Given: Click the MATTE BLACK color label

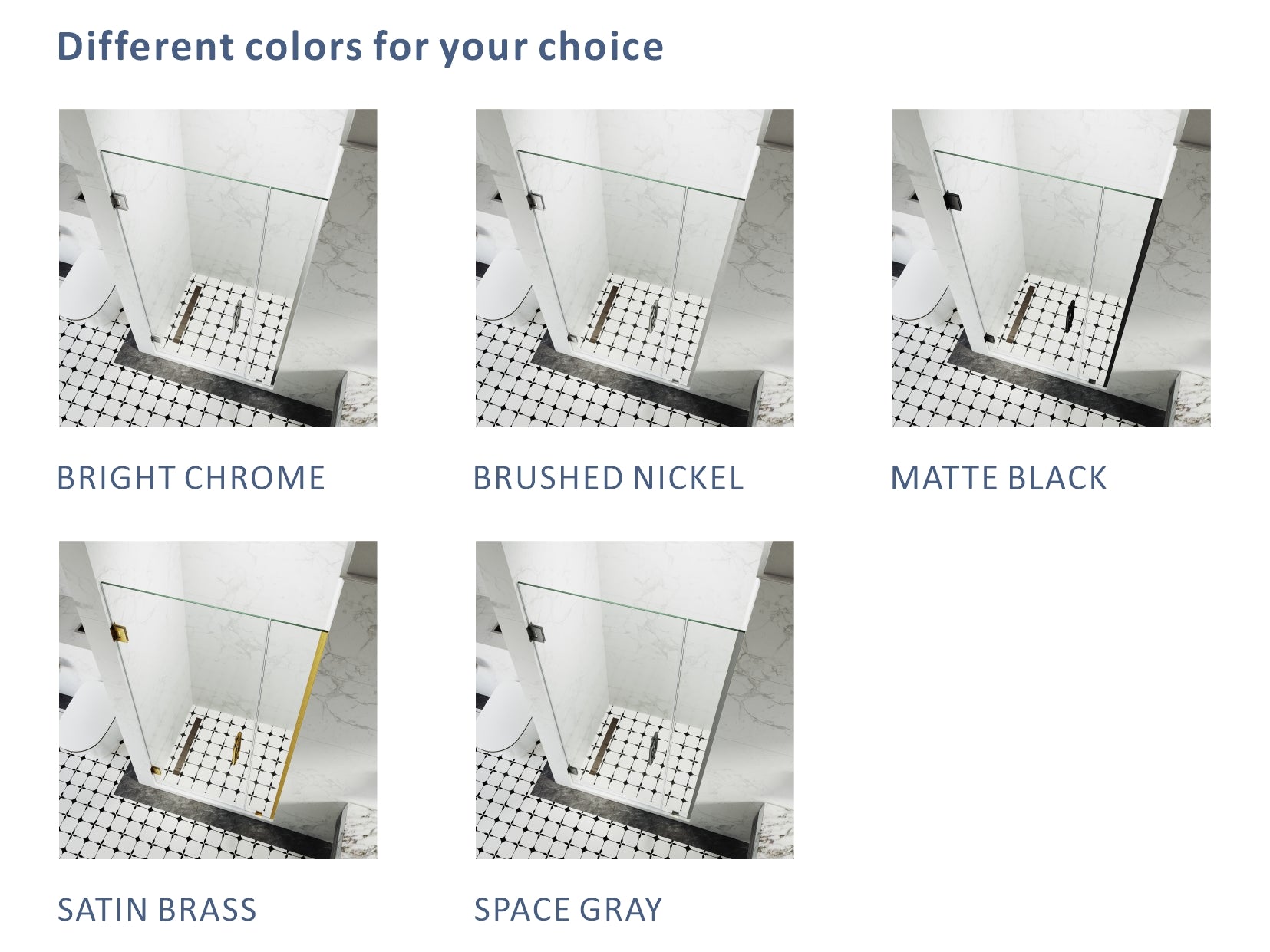Looking at the screenshot, I should 998,478.
